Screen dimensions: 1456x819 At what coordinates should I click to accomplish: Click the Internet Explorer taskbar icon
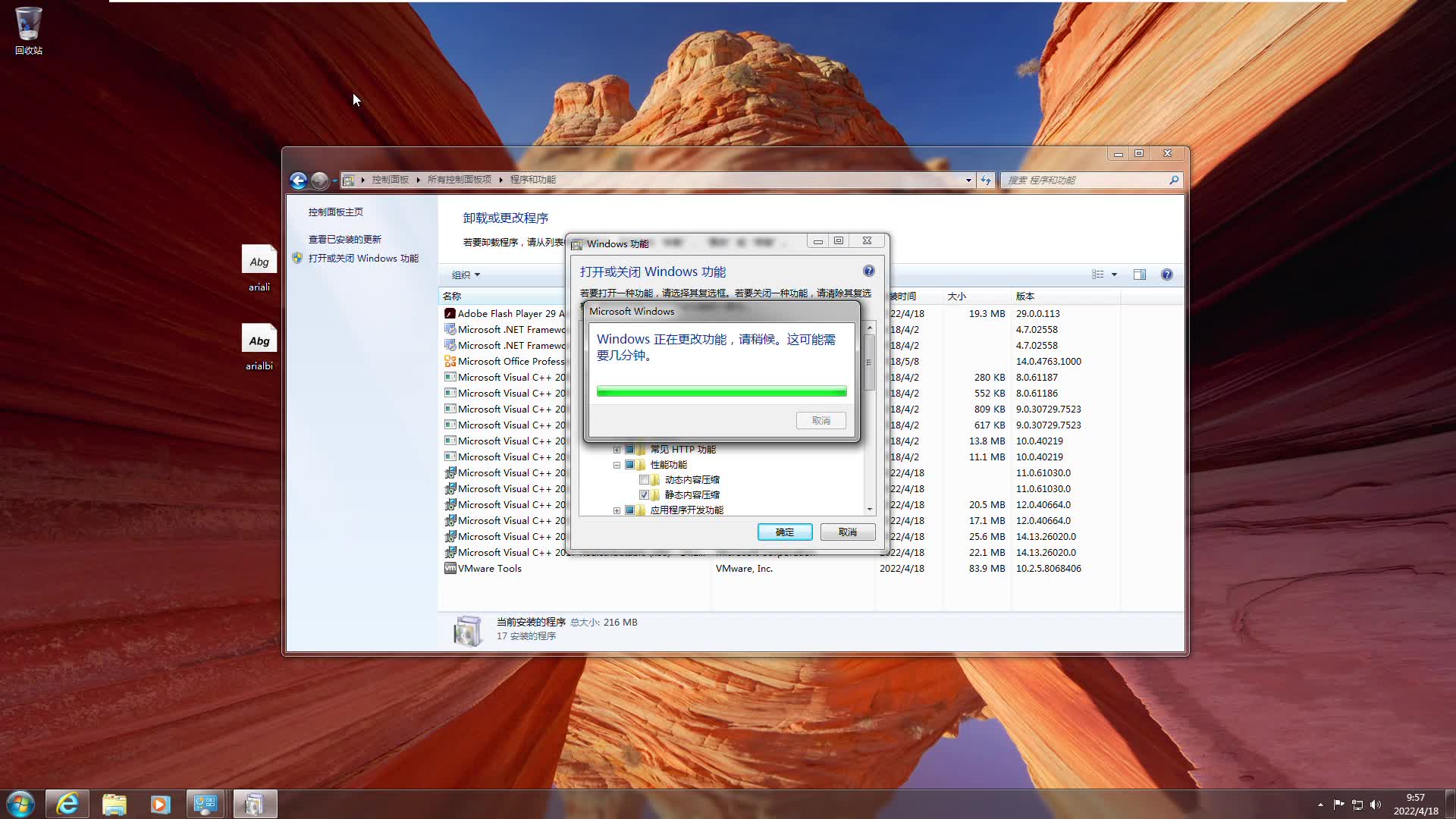67,803
